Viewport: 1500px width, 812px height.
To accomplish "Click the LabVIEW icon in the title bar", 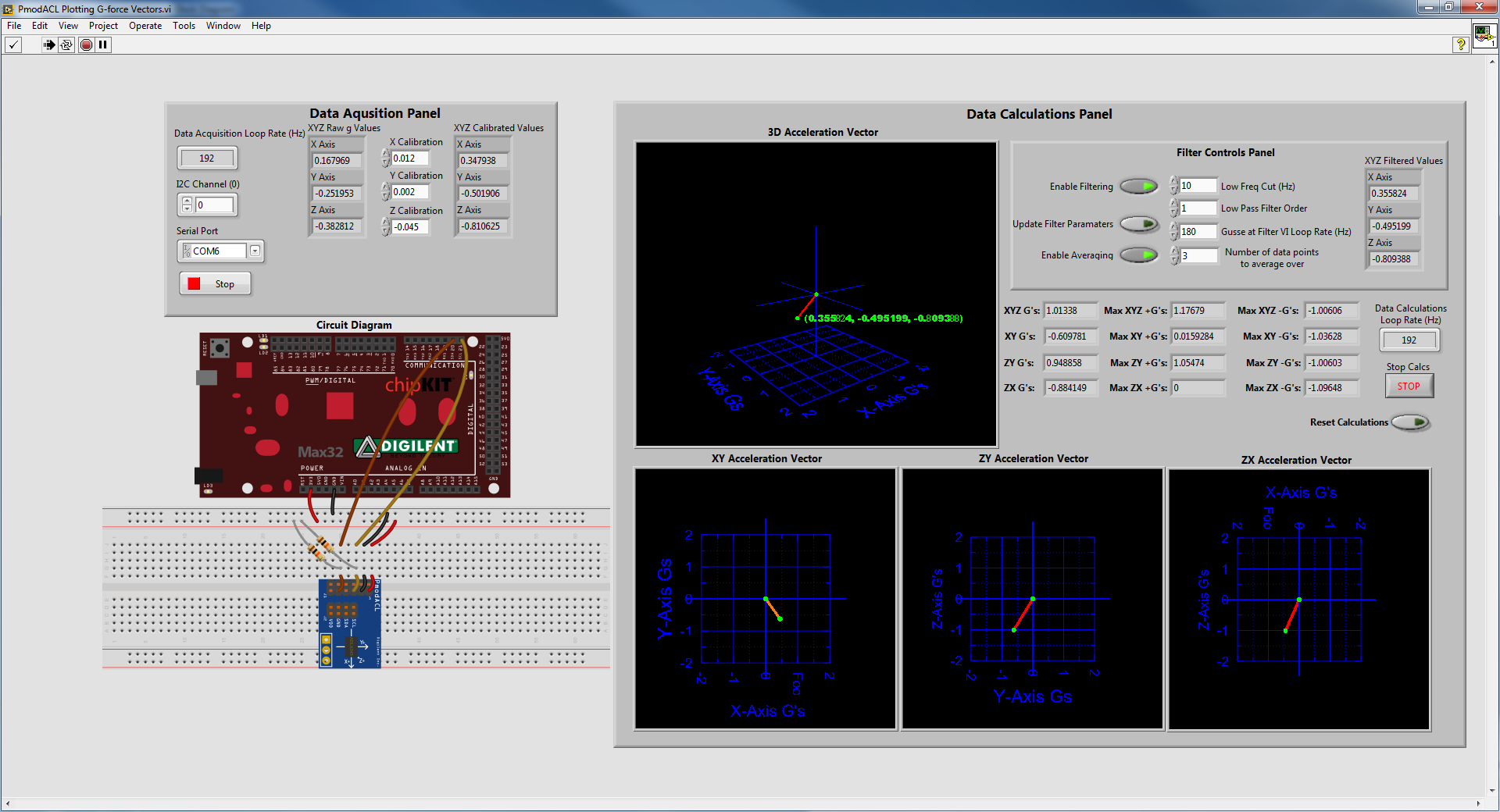I will pos(7,9).
